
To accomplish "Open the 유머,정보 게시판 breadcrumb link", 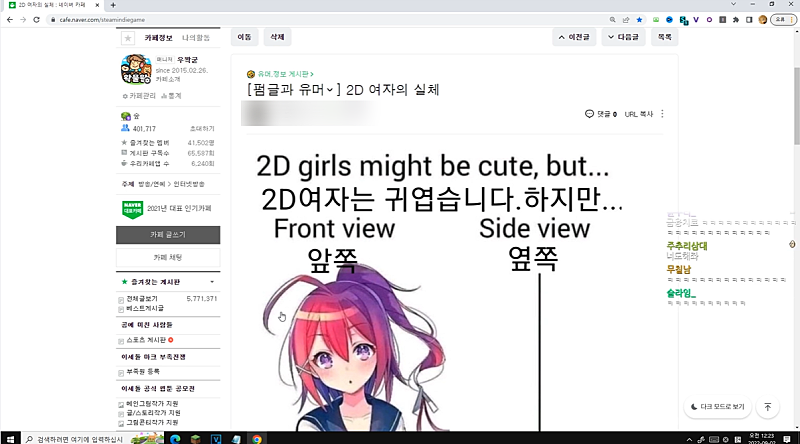I will click(x=285, y=74).
